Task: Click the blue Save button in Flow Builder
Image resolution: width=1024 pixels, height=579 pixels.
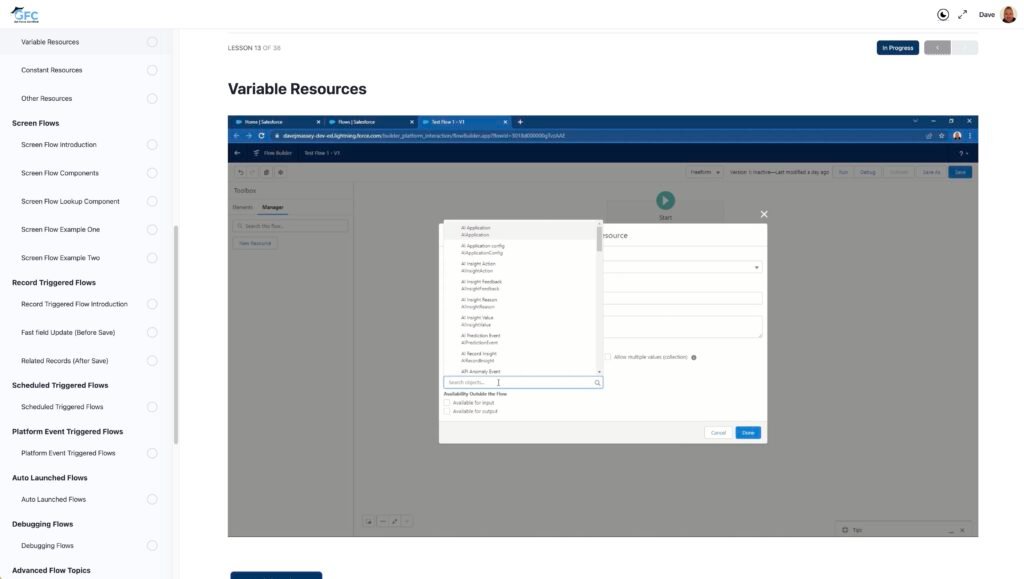Action: pos(960,172)
